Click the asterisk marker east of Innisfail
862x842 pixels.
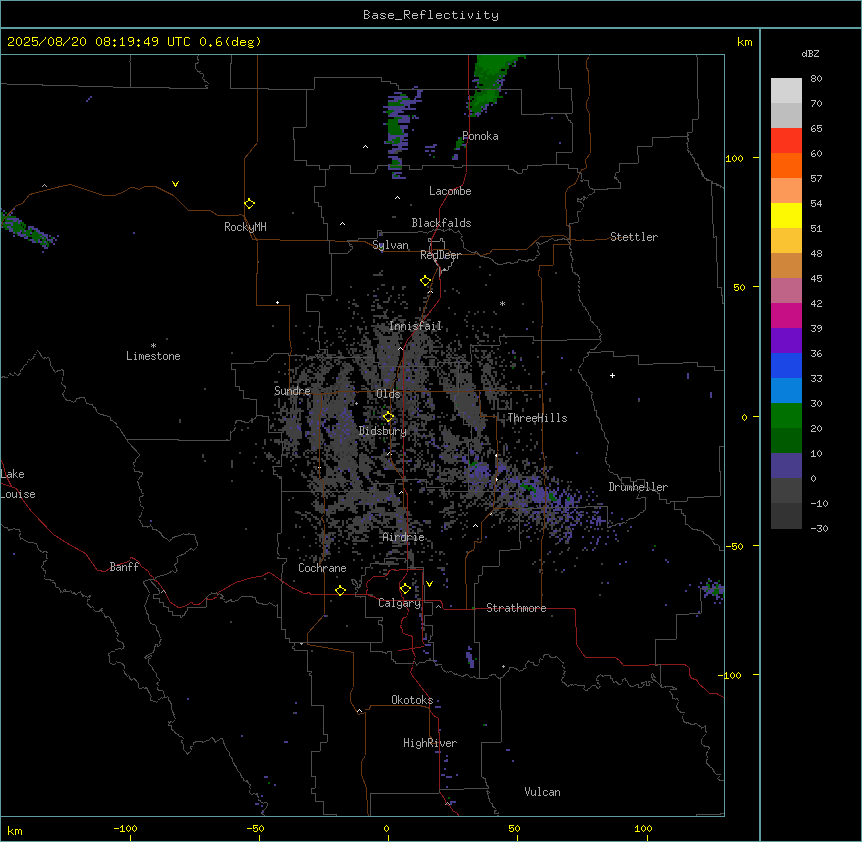click(x=502, y=303)
